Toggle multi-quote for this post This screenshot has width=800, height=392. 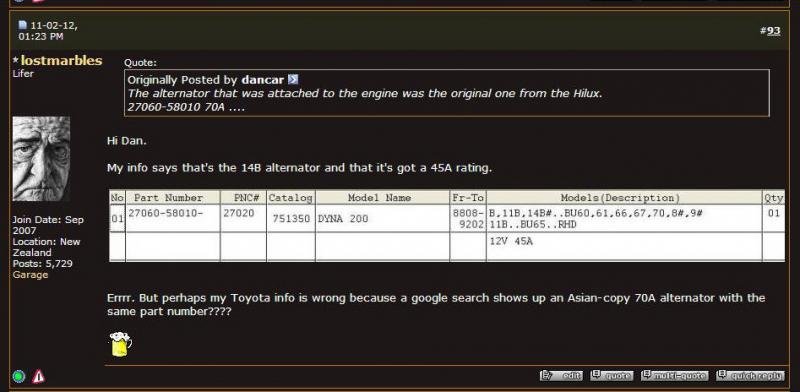coord(674,376)
